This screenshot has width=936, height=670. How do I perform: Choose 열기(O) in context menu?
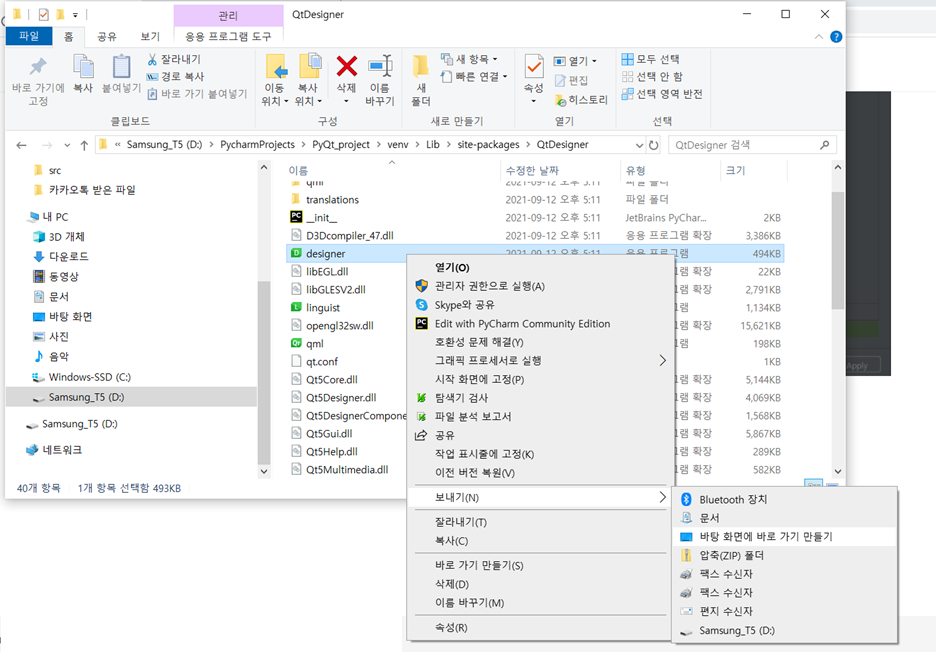pyautogui.click(x=540, y=268)
